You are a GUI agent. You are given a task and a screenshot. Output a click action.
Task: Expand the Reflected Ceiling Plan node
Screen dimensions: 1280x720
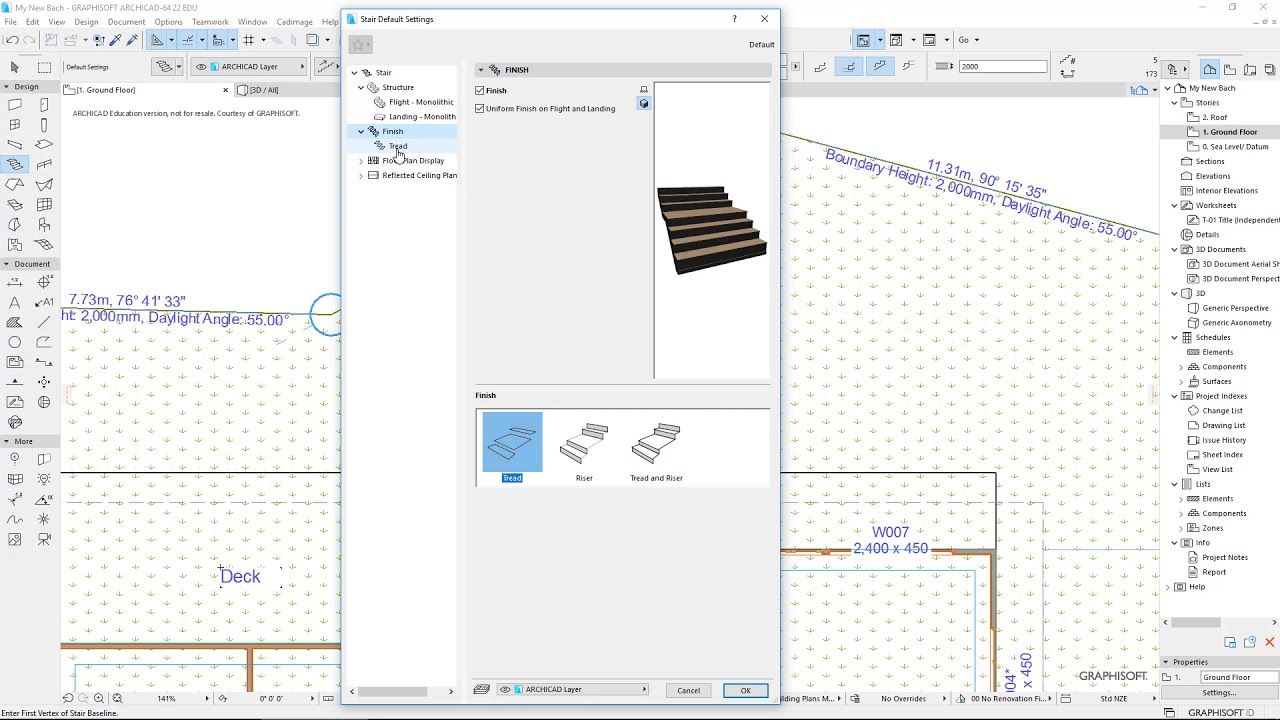361,175
